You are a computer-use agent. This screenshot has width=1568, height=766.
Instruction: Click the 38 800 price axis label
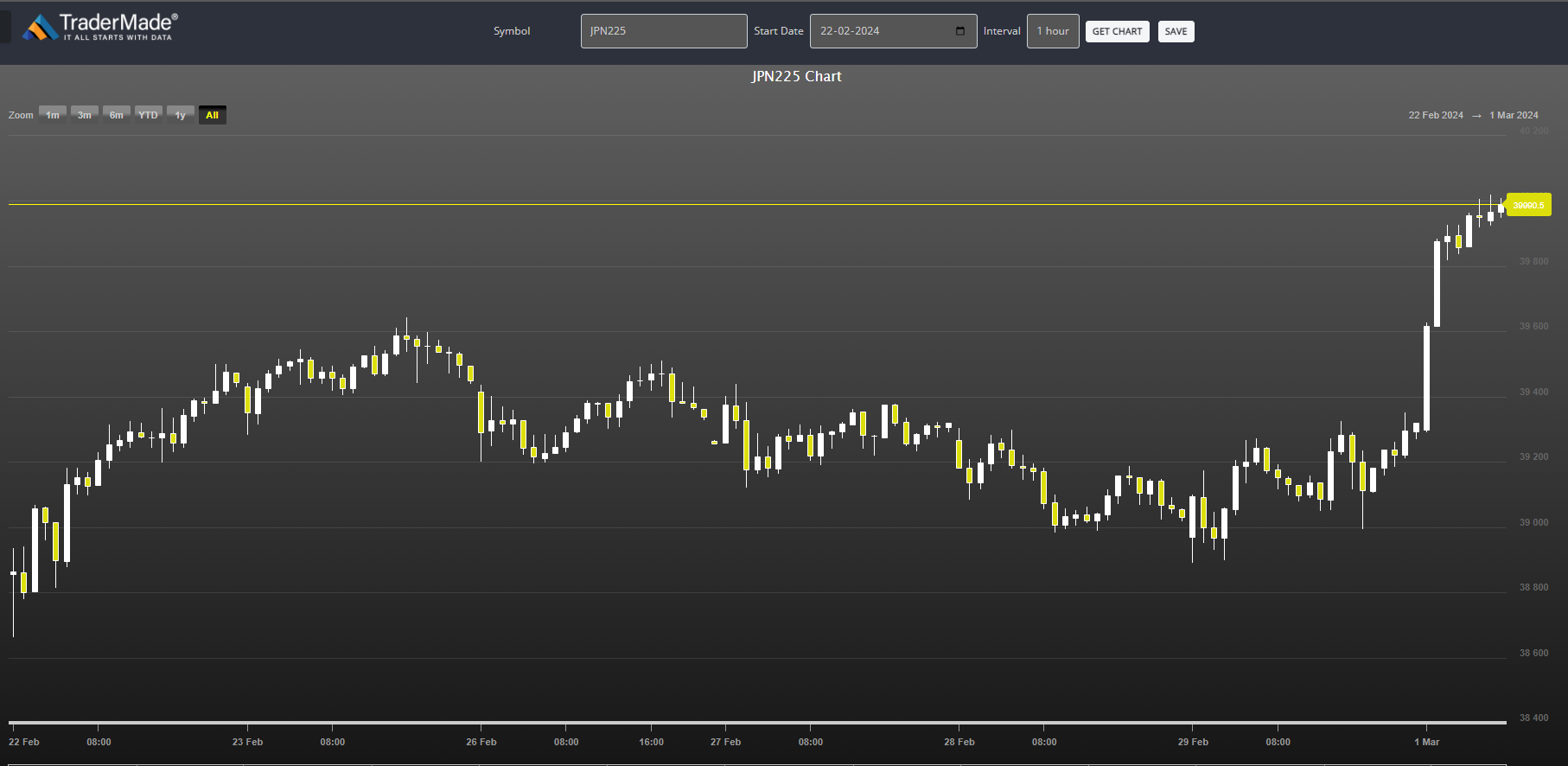[1533, 587]
